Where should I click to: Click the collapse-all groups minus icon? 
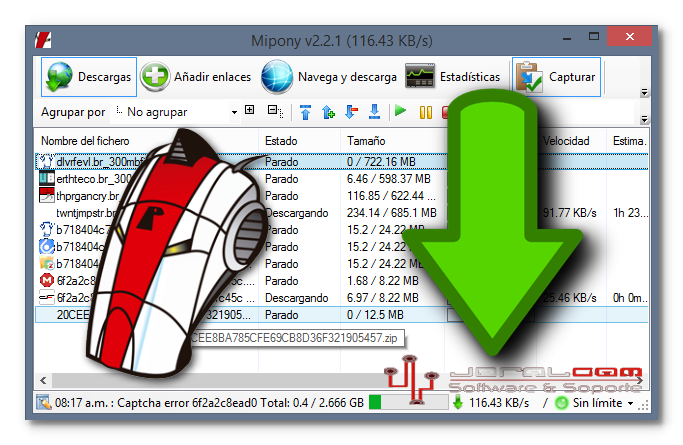point(275,111)
